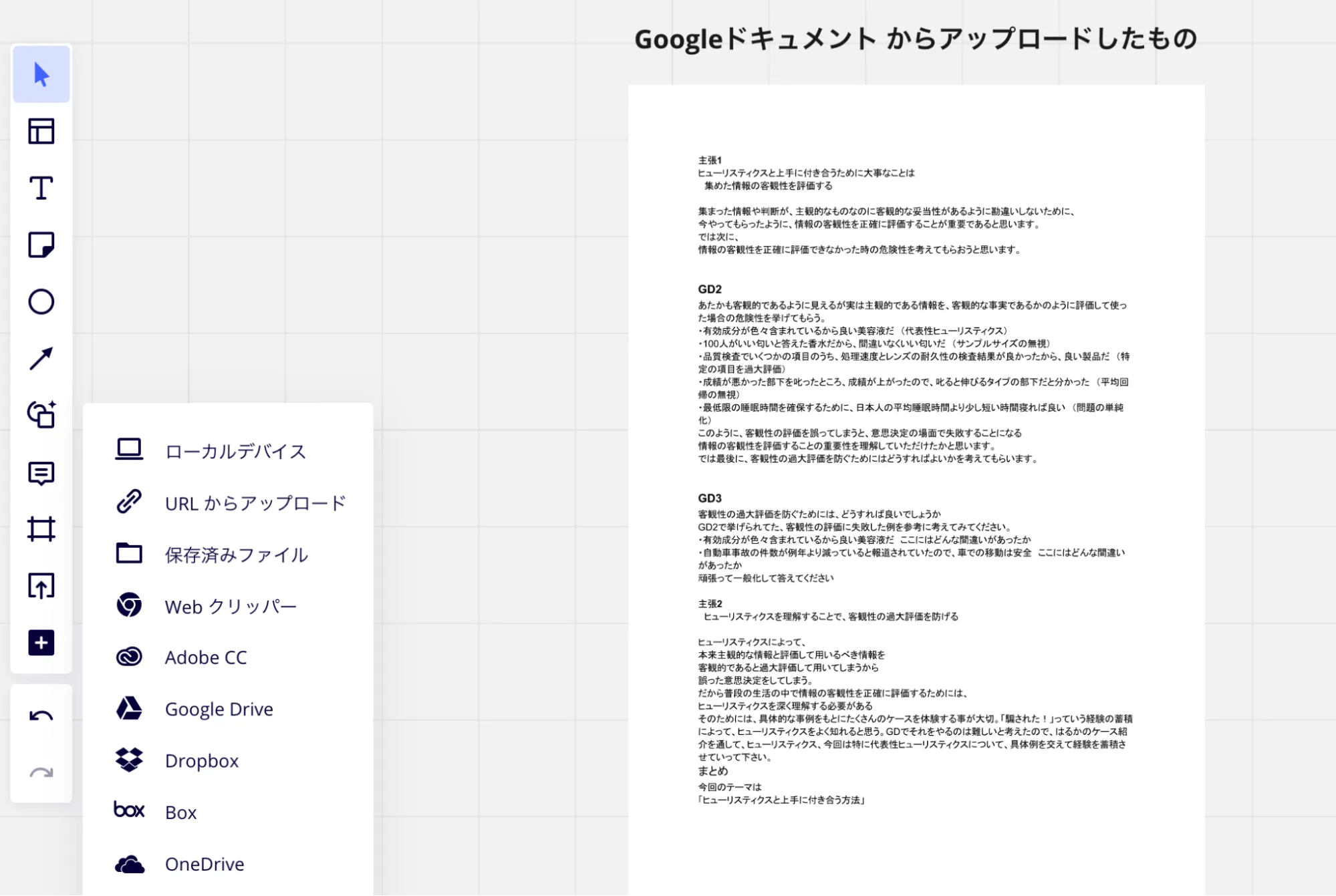Select the comment tool
The height and width of the screenshot is (896, 1336).
click(x=41, y=473)
